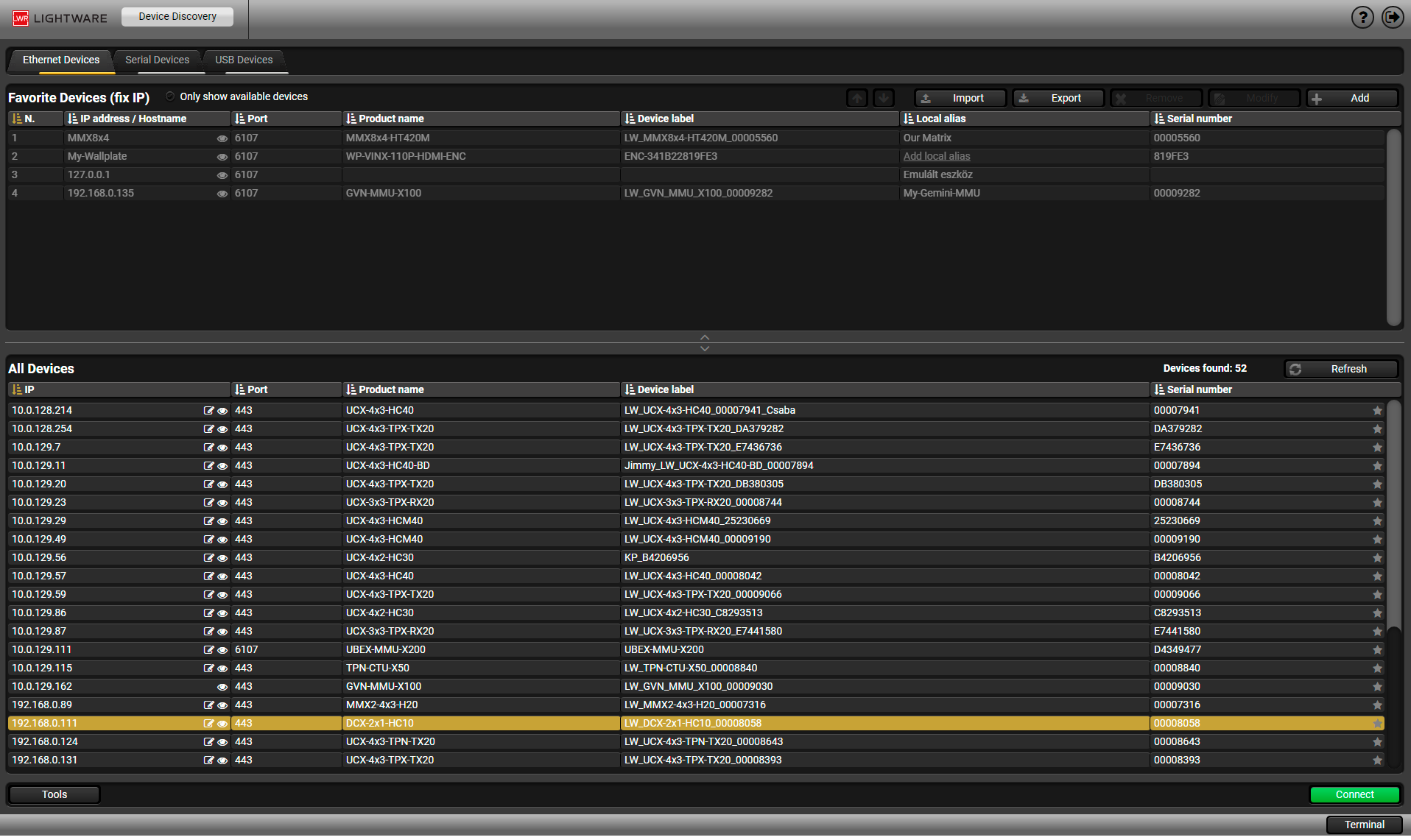Star the KP_B4206956 device row
The width and height of the screenshot is (1411, 840).
[1377, 558]
